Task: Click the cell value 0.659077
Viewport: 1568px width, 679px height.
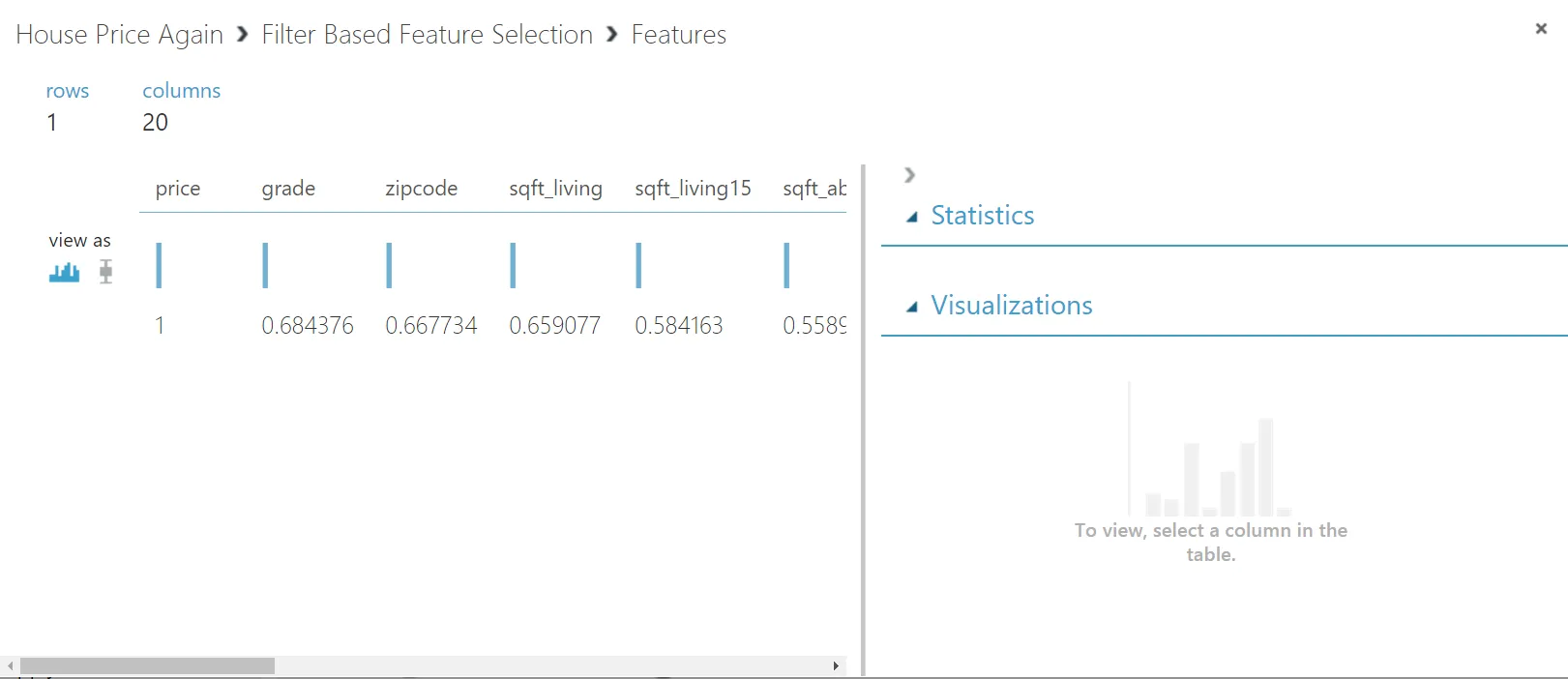Action: coord(555,326)
